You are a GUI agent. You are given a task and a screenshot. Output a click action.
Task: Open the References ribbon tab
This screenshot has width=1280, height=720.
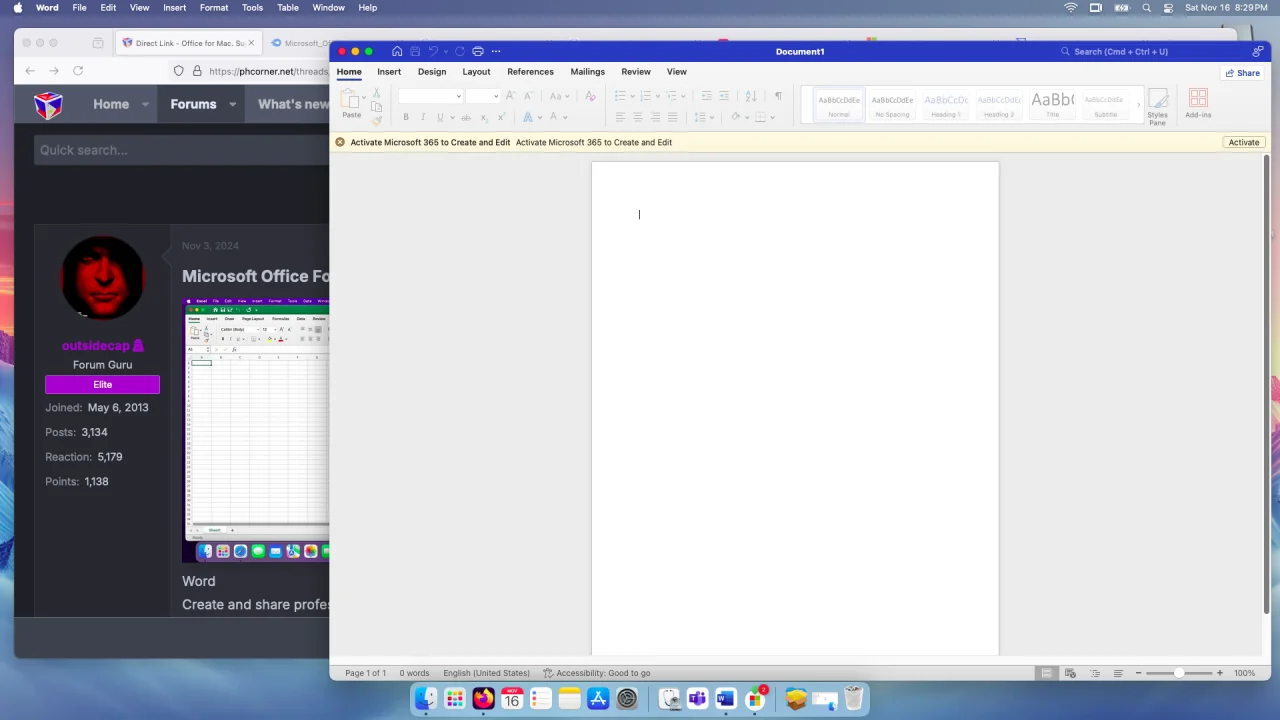pyautogui.click(x=530, y=72)
